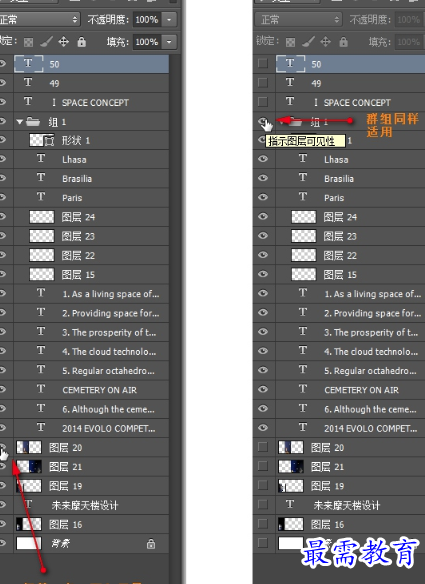The height and width of the screenshot is (584, 425).
Task: Open opacity slider arrow in left panel
Action: (x=169, y=19)
